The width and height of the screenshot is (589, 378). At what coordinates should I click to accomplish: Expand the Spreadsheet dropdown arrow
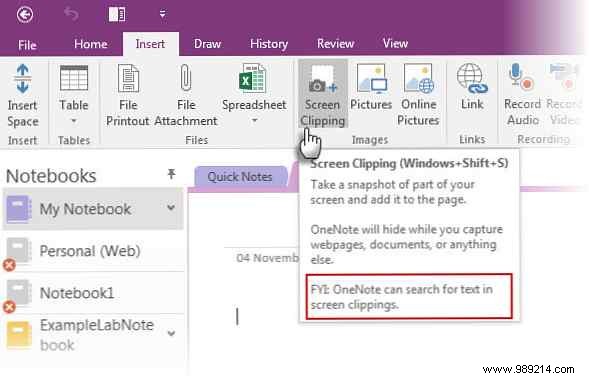[254, 121]
